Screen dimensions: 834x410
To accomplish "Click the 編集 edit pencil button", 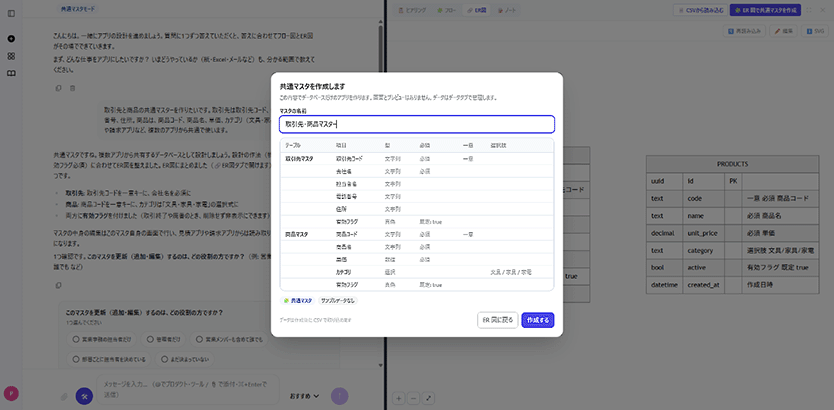I will (785, 31).
